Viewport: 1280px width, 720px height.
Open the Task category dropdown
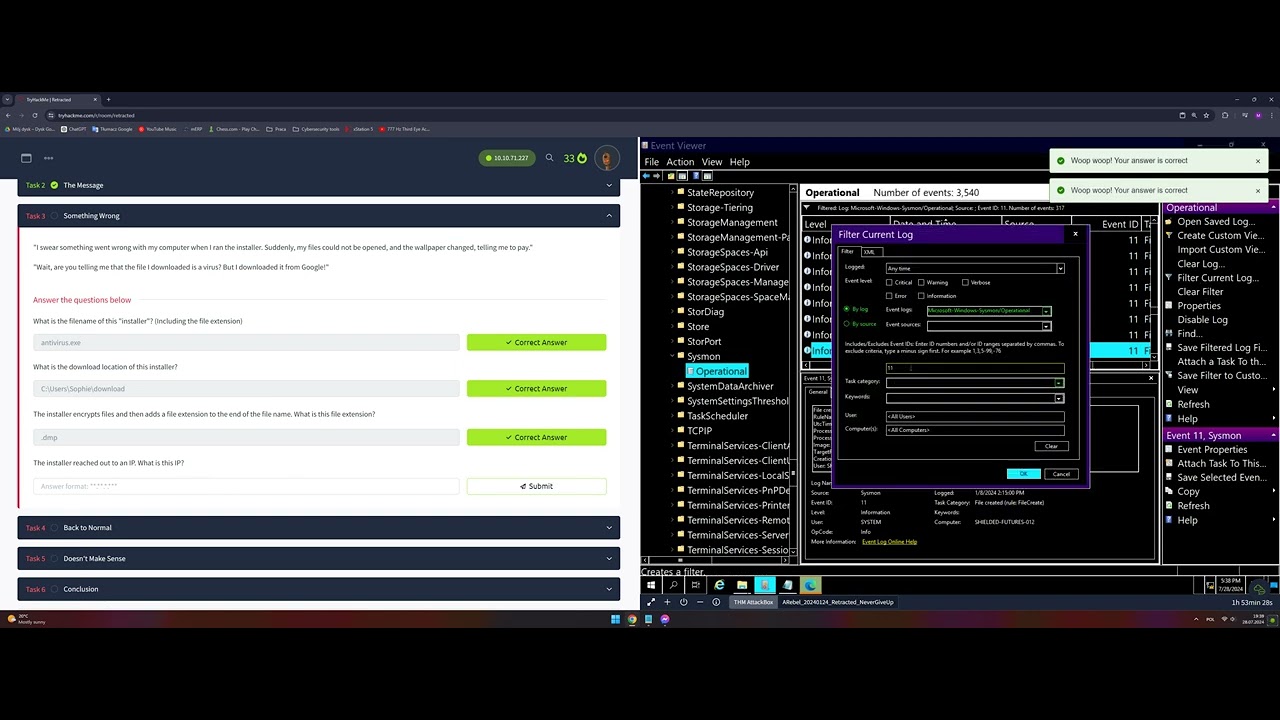[x=1059, y=382]
